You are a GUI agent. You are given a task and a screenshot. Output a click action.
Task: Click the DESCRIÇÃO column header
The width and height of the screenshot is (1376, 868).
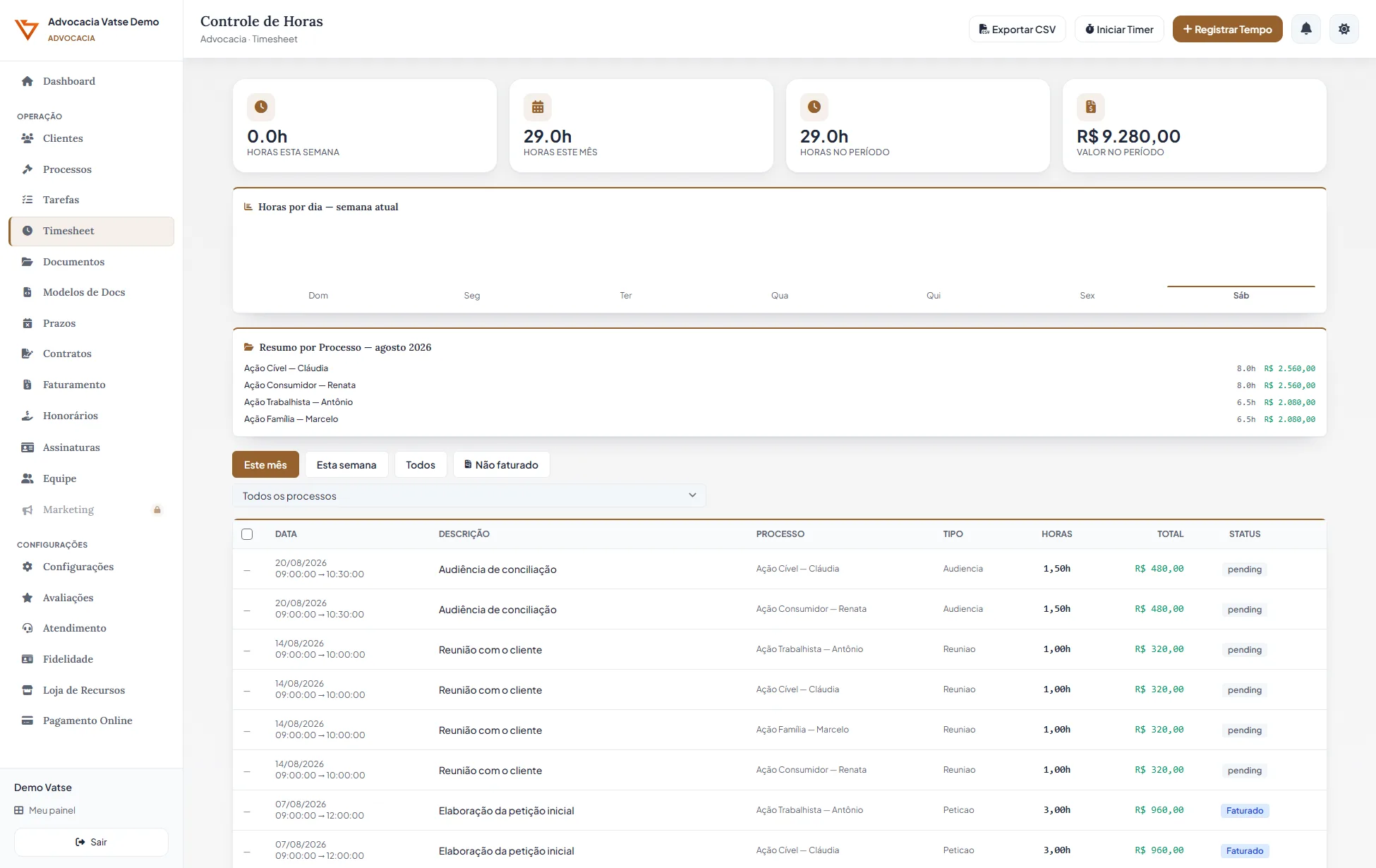point(464,534)
